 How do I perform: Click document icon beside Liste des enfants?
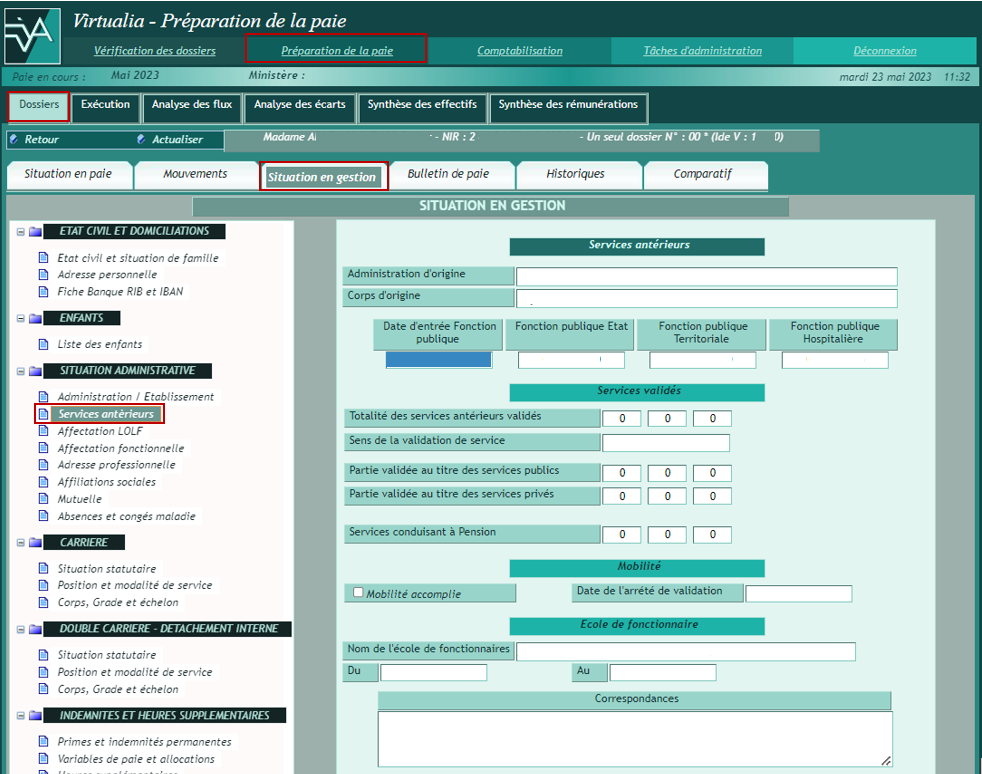tap(43, 344)
